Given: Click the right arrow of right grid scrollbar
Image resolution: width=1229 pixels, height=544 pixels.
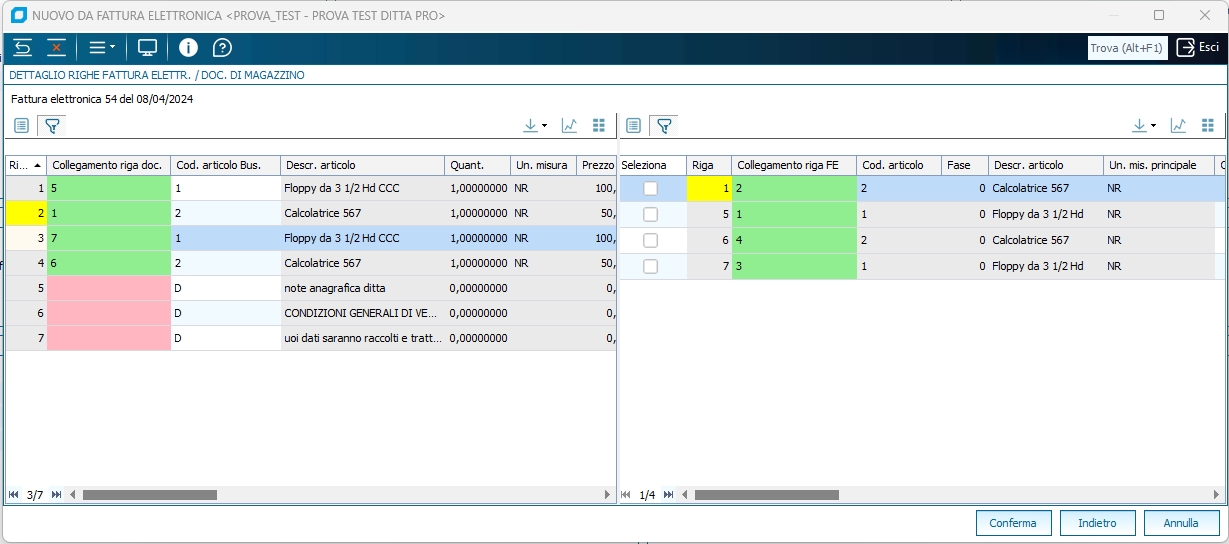Looking at the screenshot, I should coord(1217,495).
